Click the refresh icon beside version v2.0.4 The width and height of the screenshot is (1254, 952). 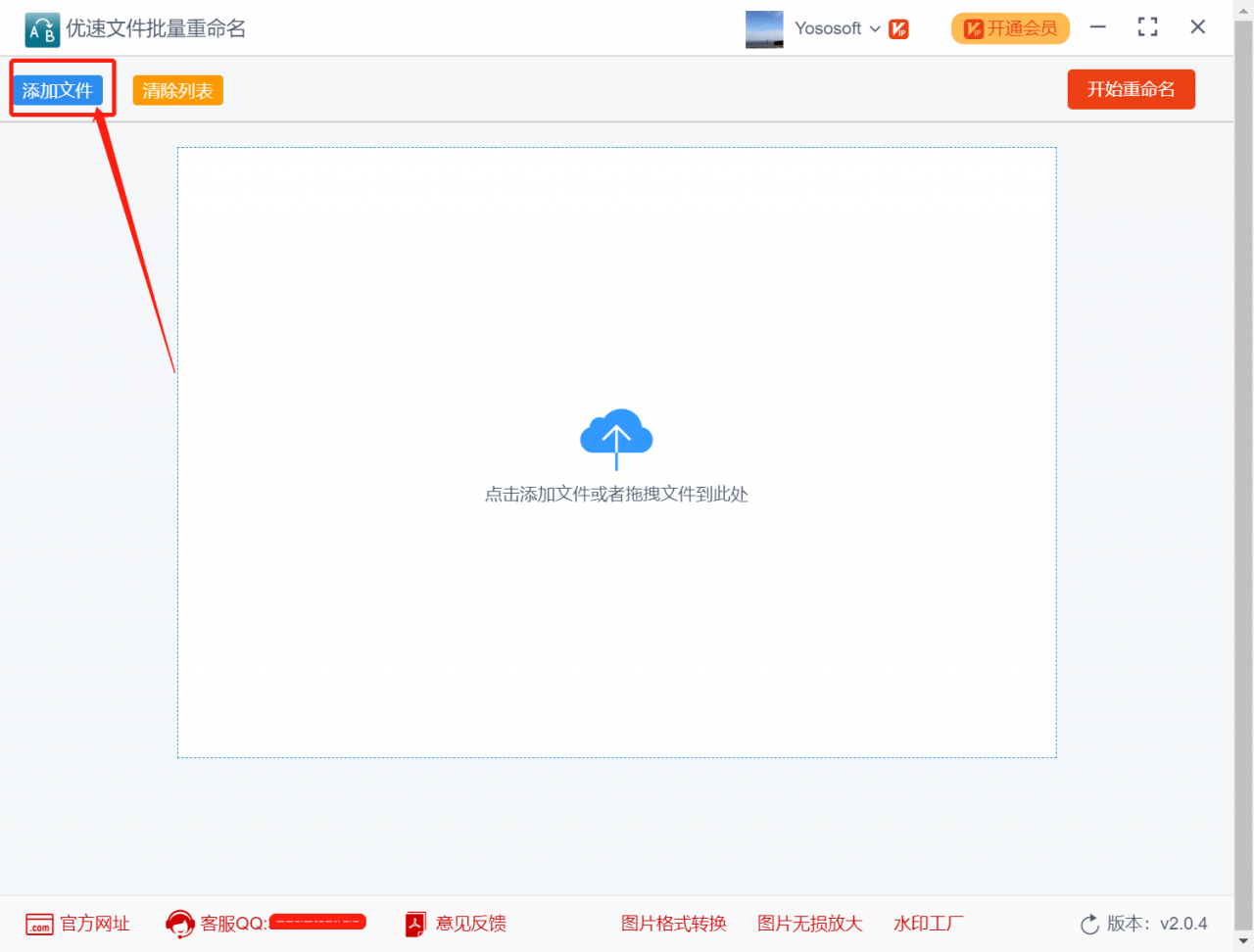point(1088,924)
